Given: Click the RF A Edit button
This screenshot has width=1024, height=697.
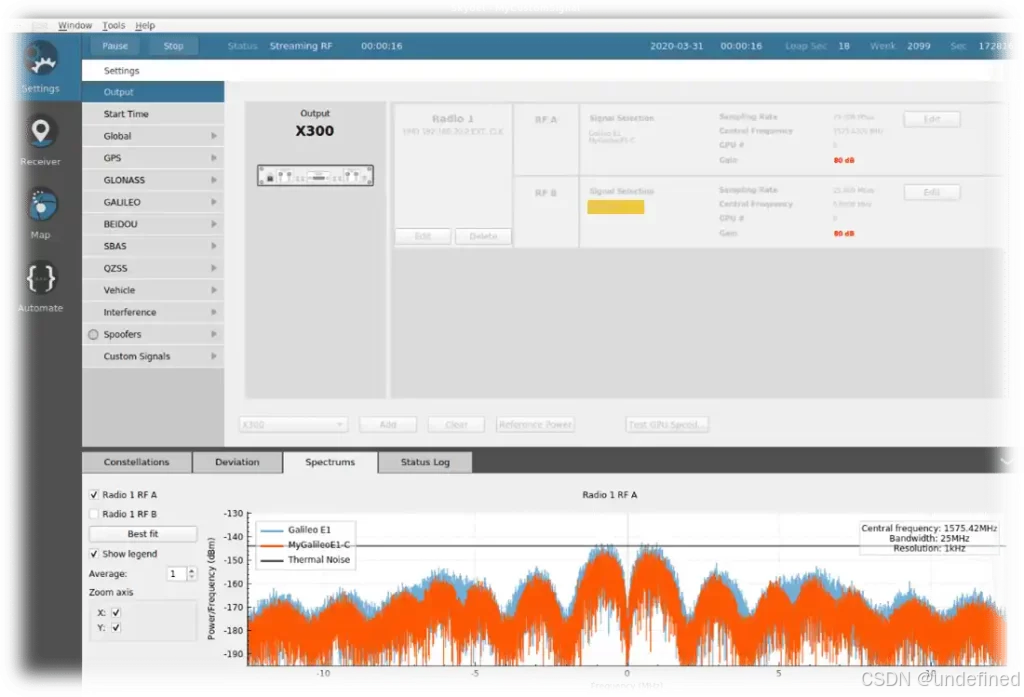Looking at the screenshot, I should pos(932,119).
